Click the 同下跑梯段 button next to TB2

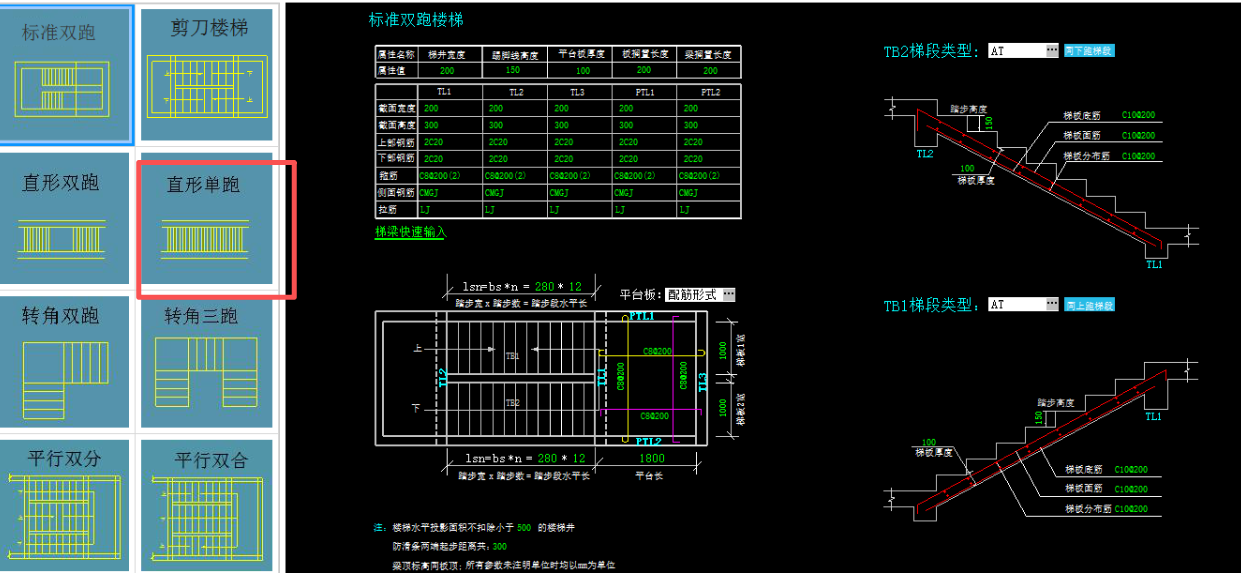tap(1088, 50)
